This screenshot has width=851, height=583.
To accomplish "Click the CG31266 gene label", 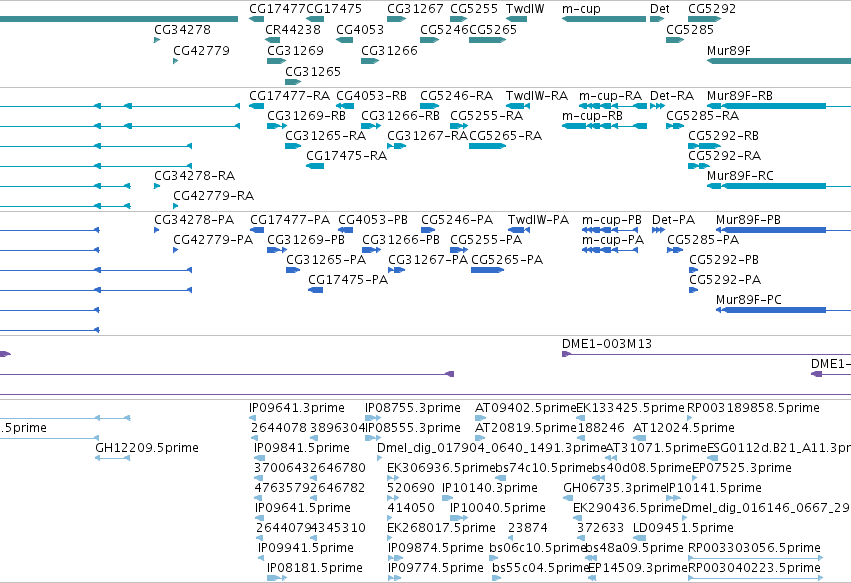I will coord(389,51).
